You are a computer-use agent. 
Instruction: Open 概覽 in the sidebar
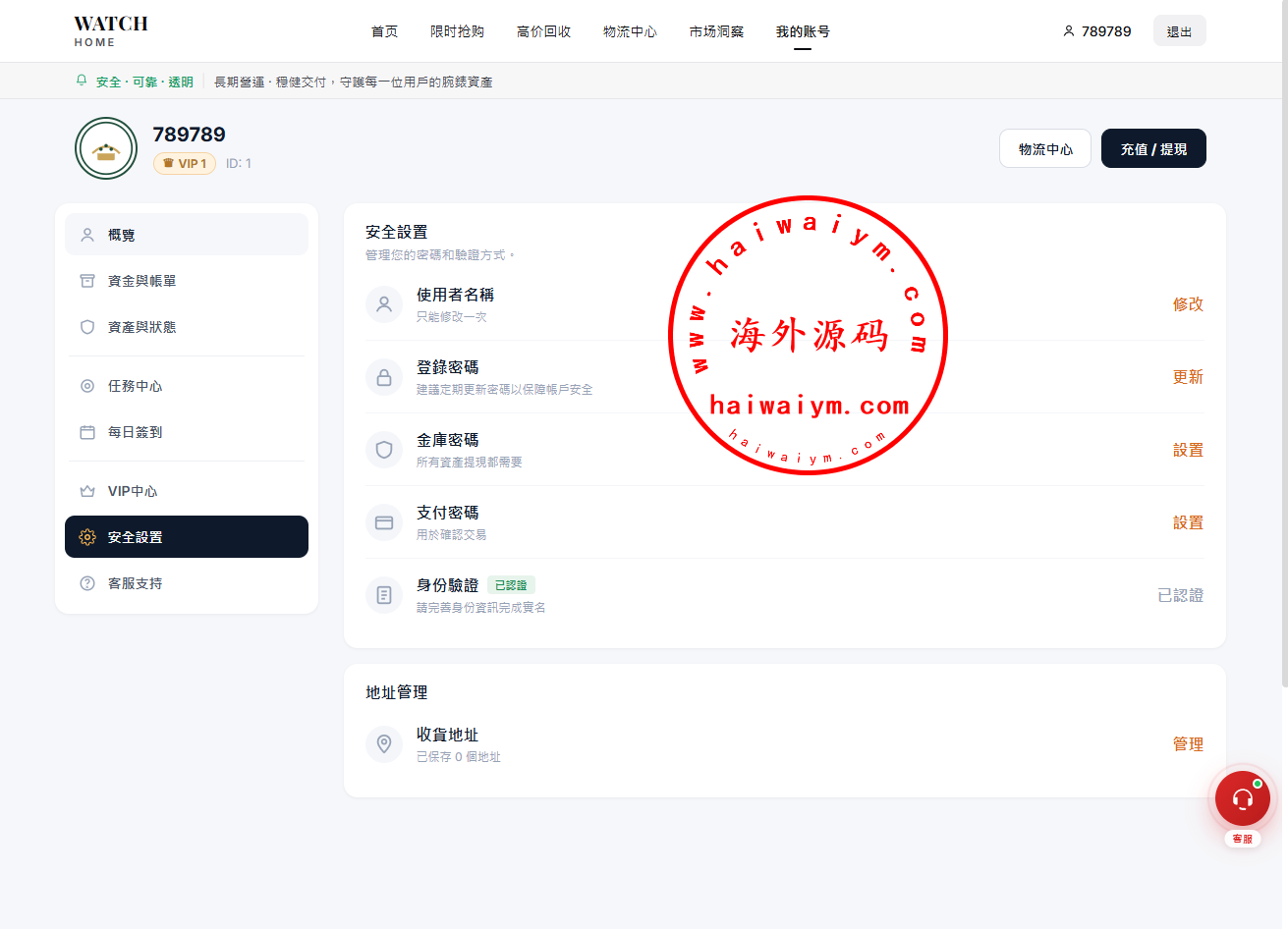pos(187,235)
